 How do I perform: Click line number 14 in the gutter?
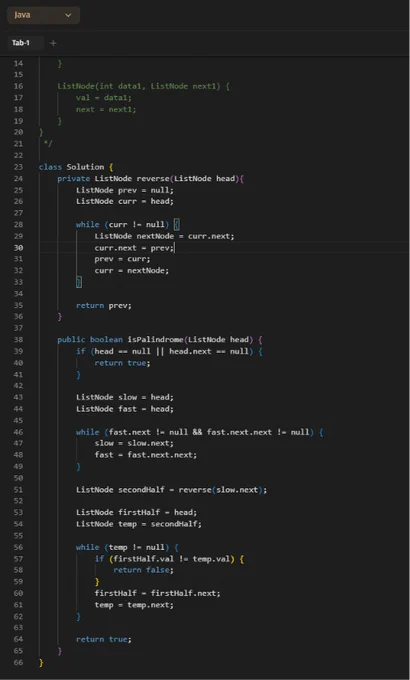click(18, 63)
